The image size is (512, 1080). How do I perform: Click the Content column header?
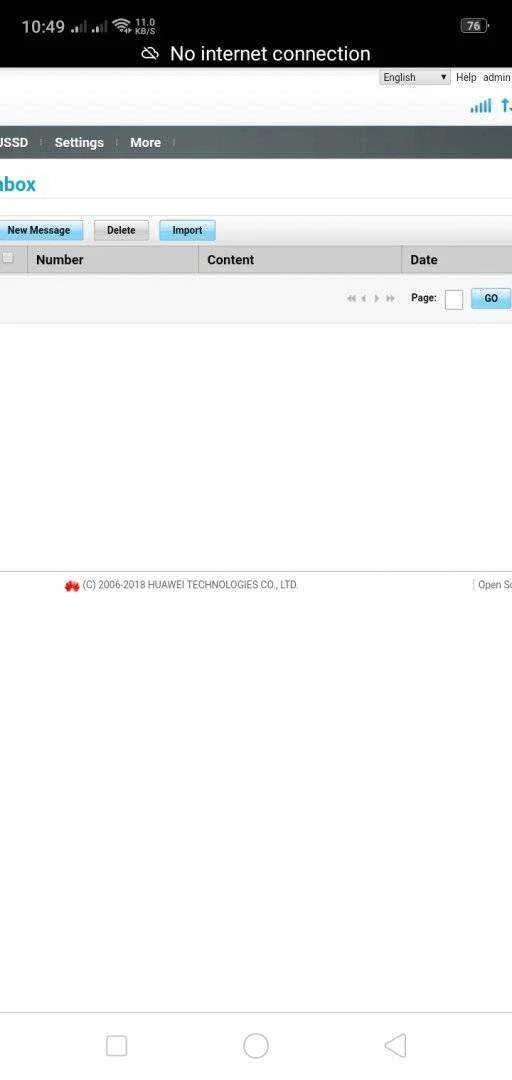pyautogui.click(x=300, y=260)
